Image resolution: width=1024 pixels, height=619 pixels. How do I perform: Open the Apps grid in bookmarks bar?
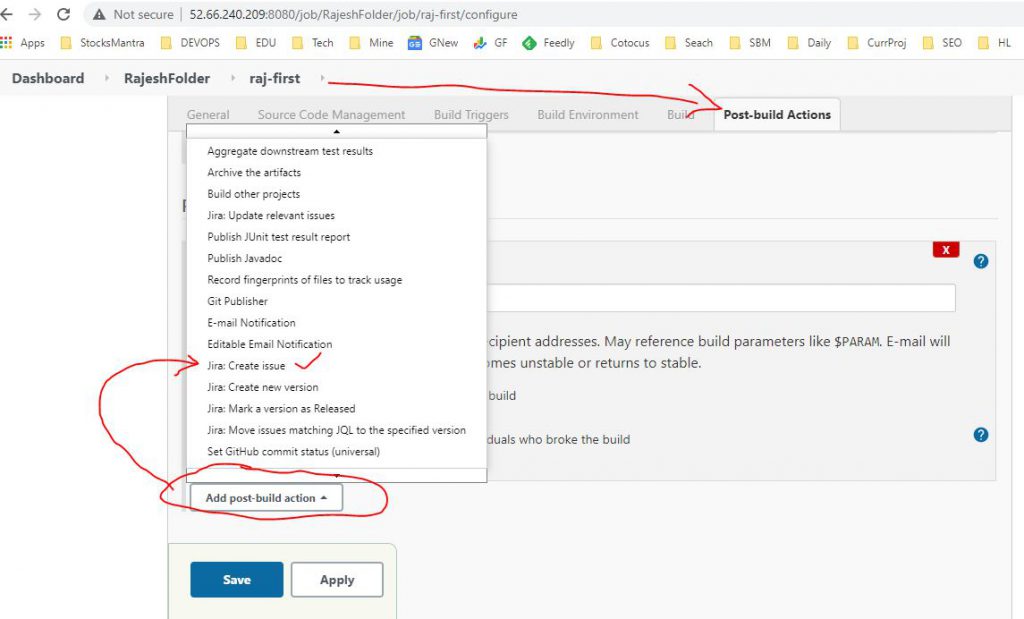click(7, 43)
